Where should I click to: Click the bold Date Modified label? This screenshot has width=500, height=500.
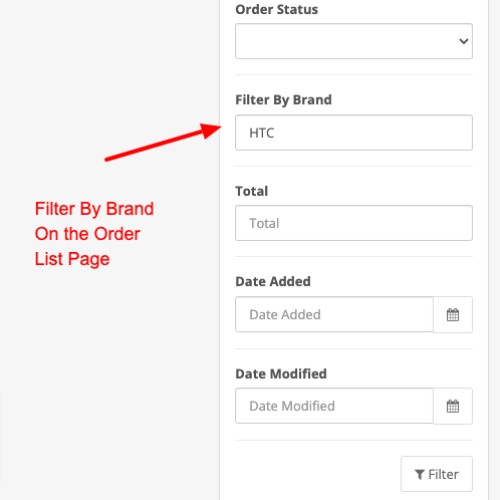click(x=281, y=374)
